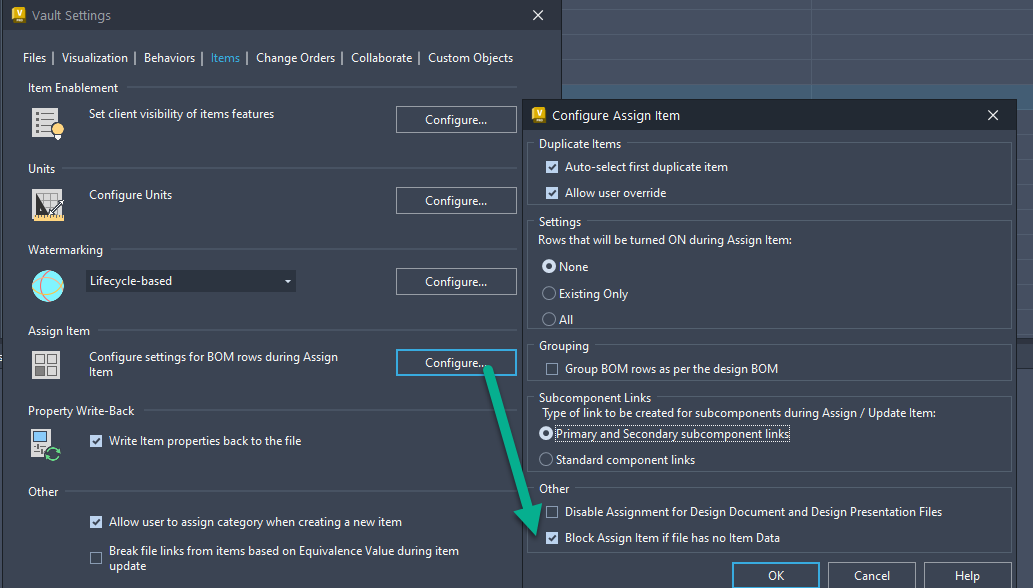The height and width of the screenshot is (588, 1033).
Task: Uncheck Block Assign Item if file has no Item Data
Action: [551, 537]
